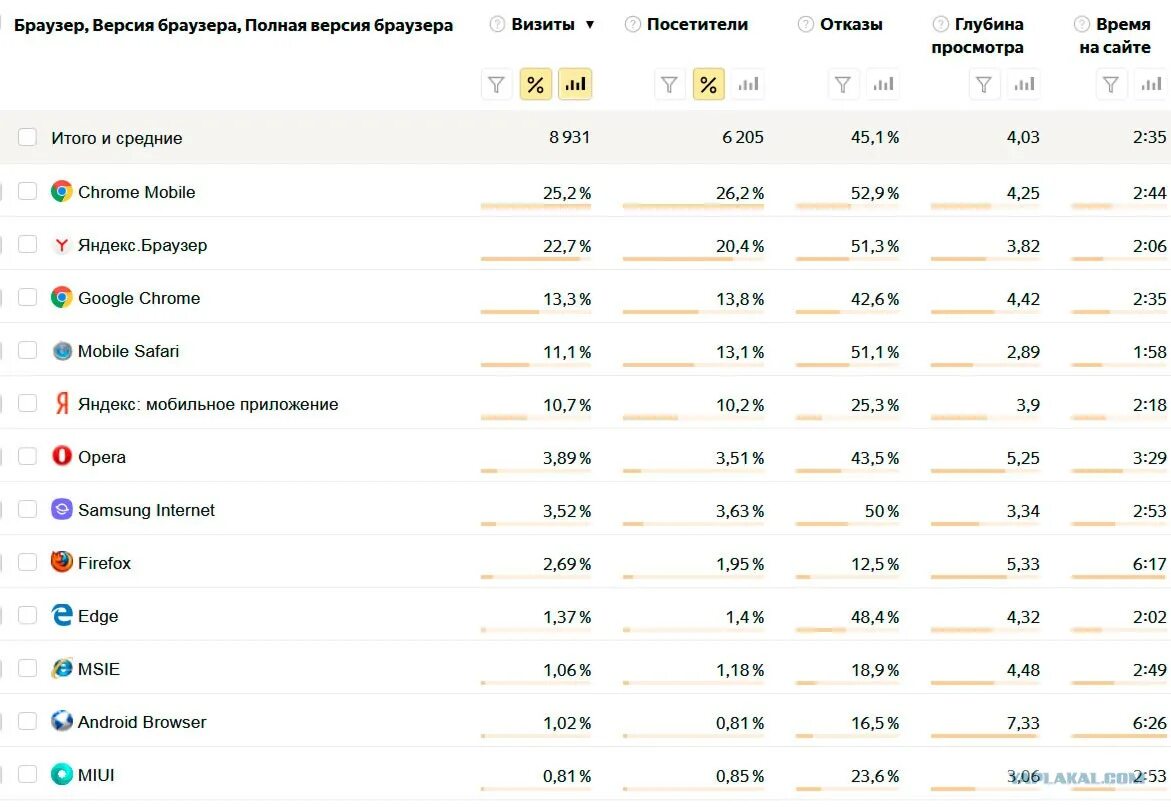The width and height of the screenshot is (1171, 808).
Task: Click the question mark next to Отказы
Action: click(x=805, y=24)
